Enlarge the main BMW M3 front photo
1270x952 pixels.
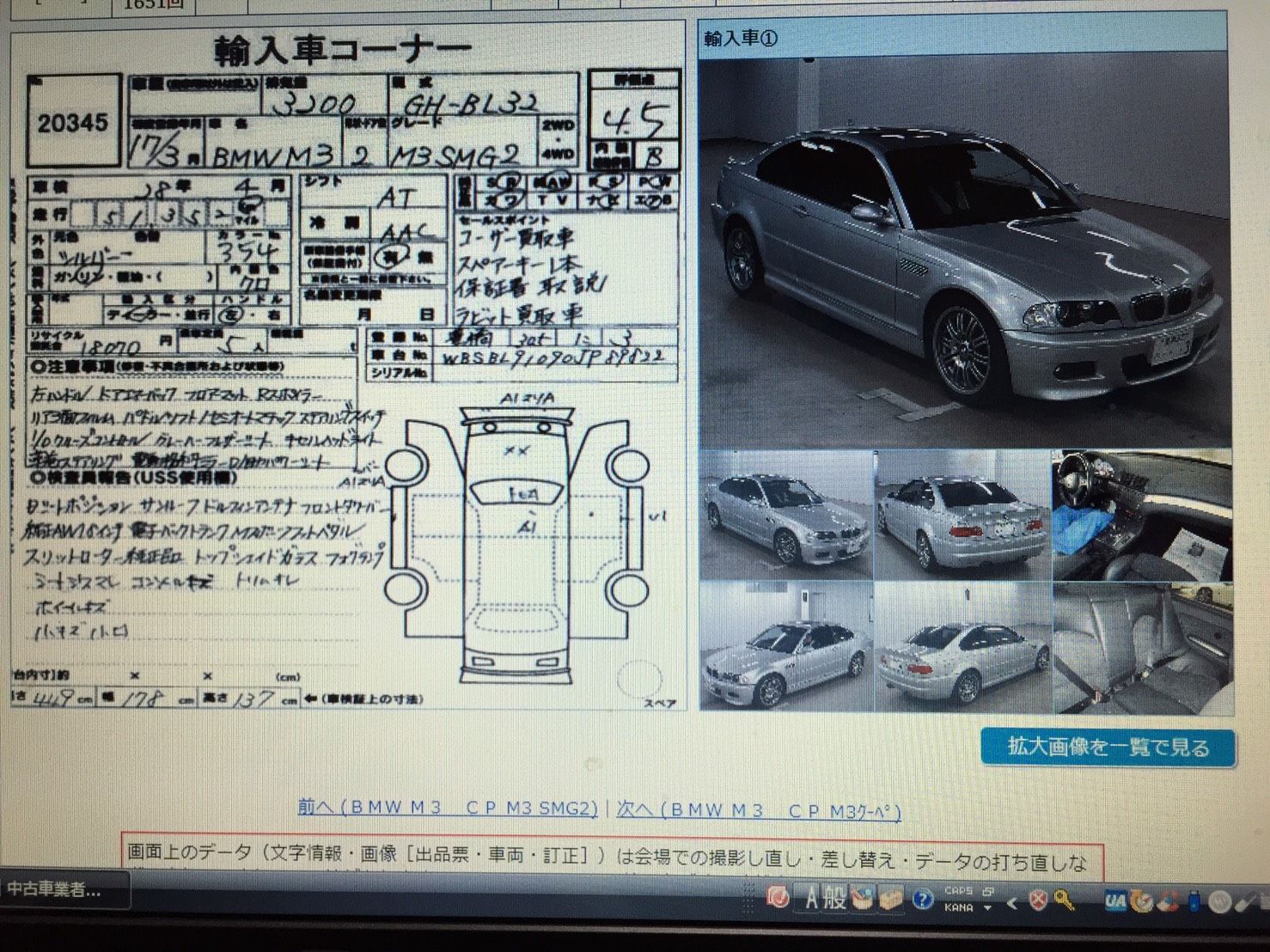(964, 252)
